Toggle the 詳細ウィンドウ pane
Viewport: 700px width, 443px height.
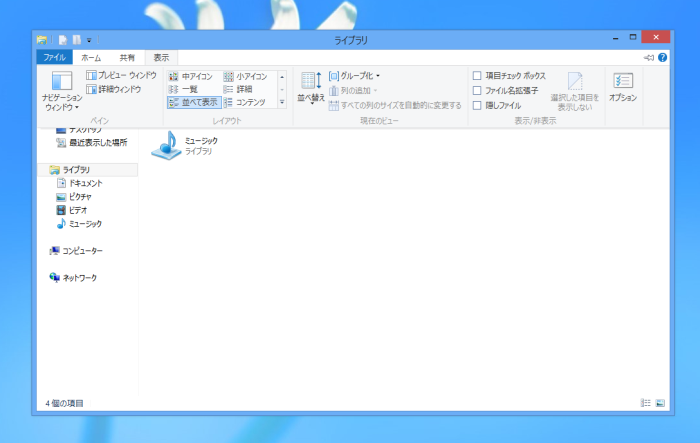[x=114, y=89]
